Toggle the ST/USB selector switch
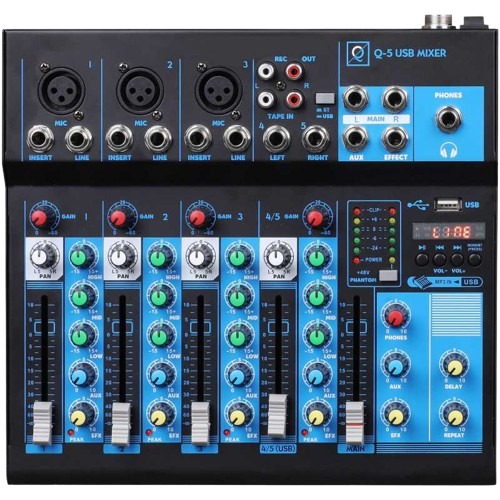This screenshot has height=500, width=500. tap(325, 98)
